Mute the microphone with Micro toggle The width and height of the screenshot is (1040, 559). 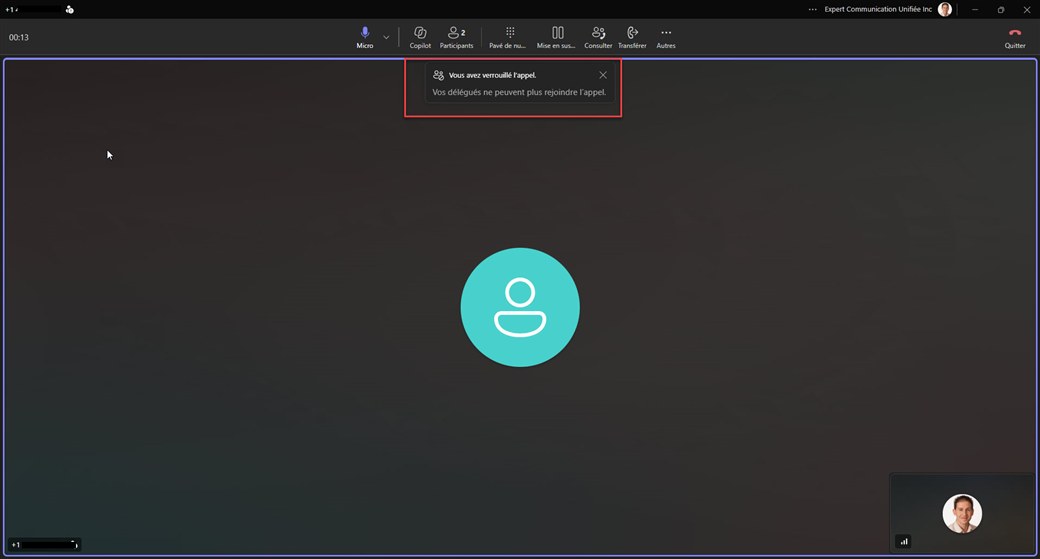365,37
